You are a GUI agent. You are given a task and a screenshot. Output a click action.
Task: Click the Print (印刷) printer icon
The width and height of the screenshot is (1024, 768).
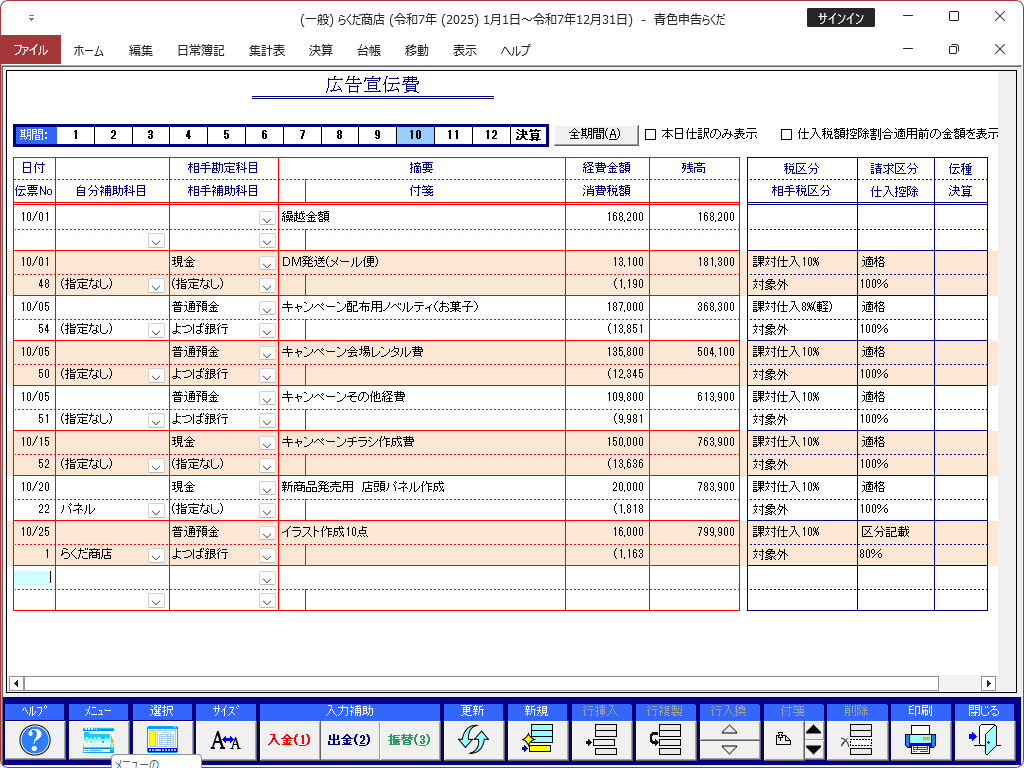pyautogui.click(x=919, y=740)
